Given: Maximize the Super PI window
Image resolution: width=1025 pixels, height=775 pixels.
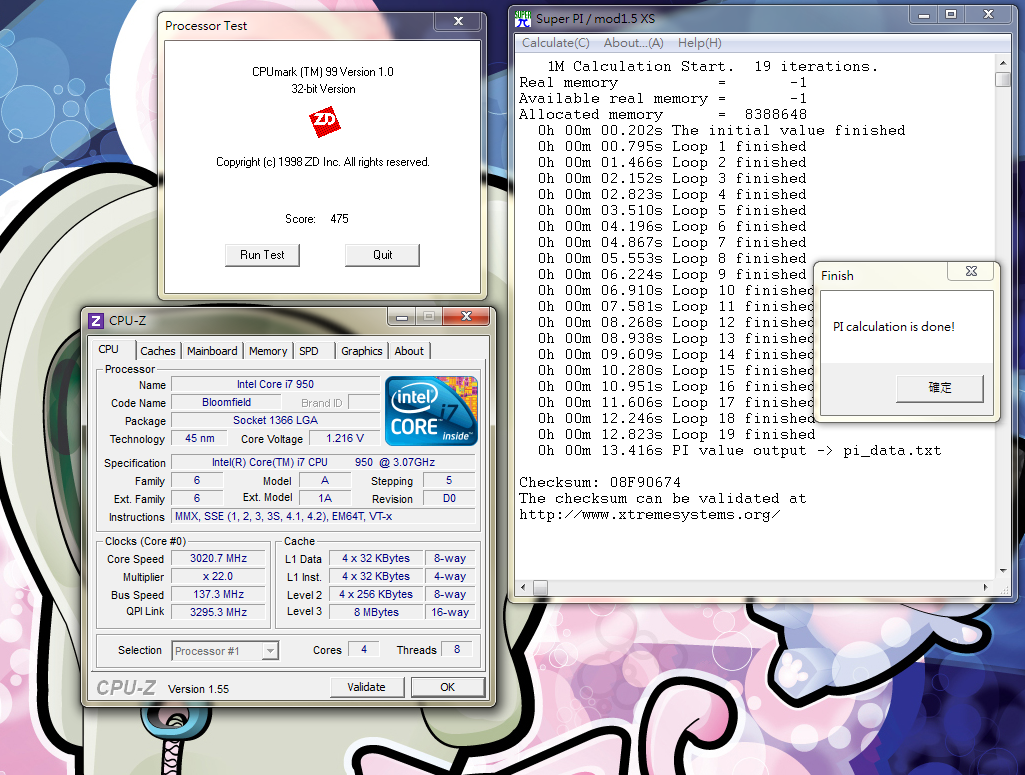Looking at the screenshot, I should 951,15.
